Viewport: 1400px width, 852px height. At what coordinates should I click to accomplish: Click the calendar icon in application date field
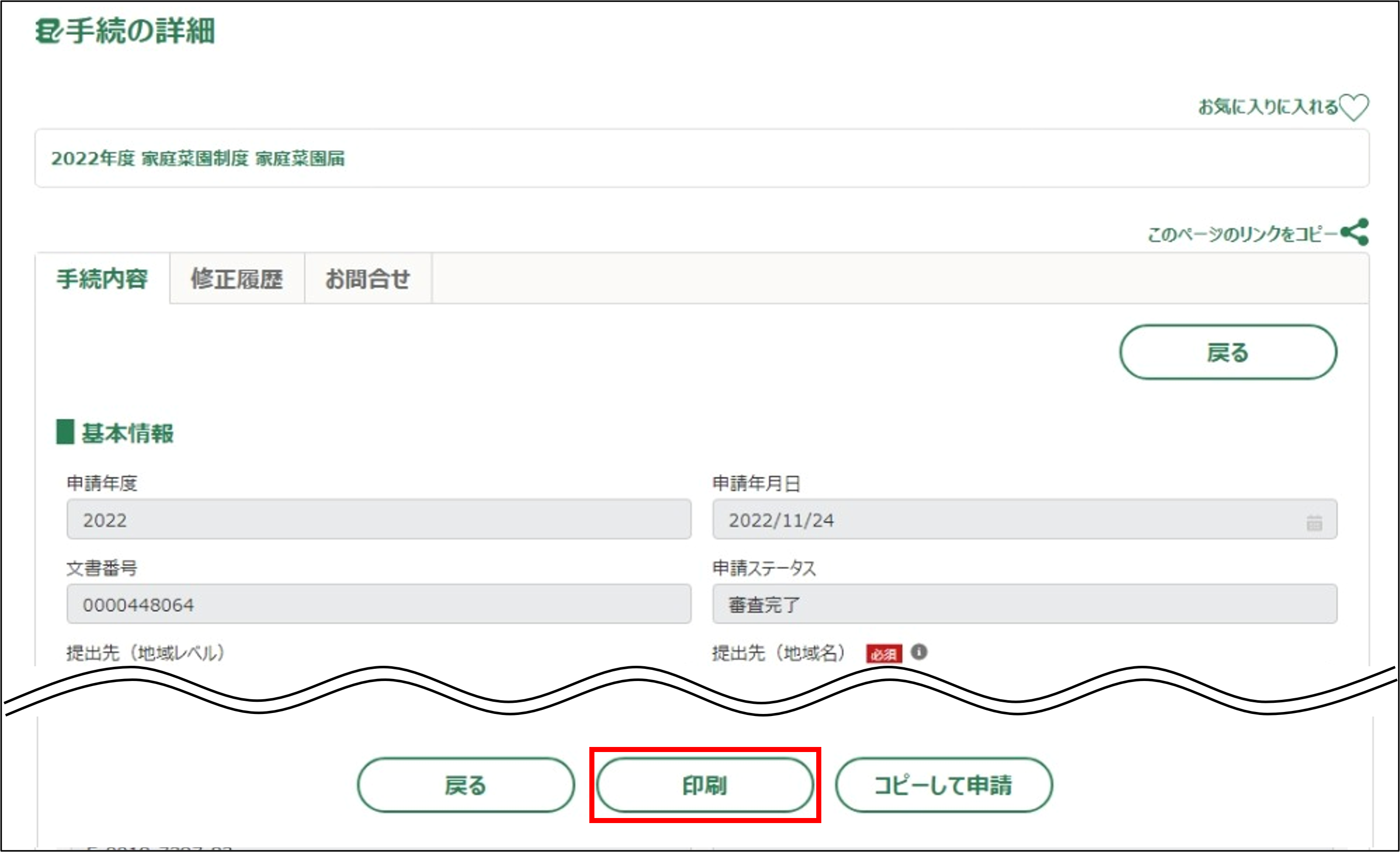[x=1314, y=522]
